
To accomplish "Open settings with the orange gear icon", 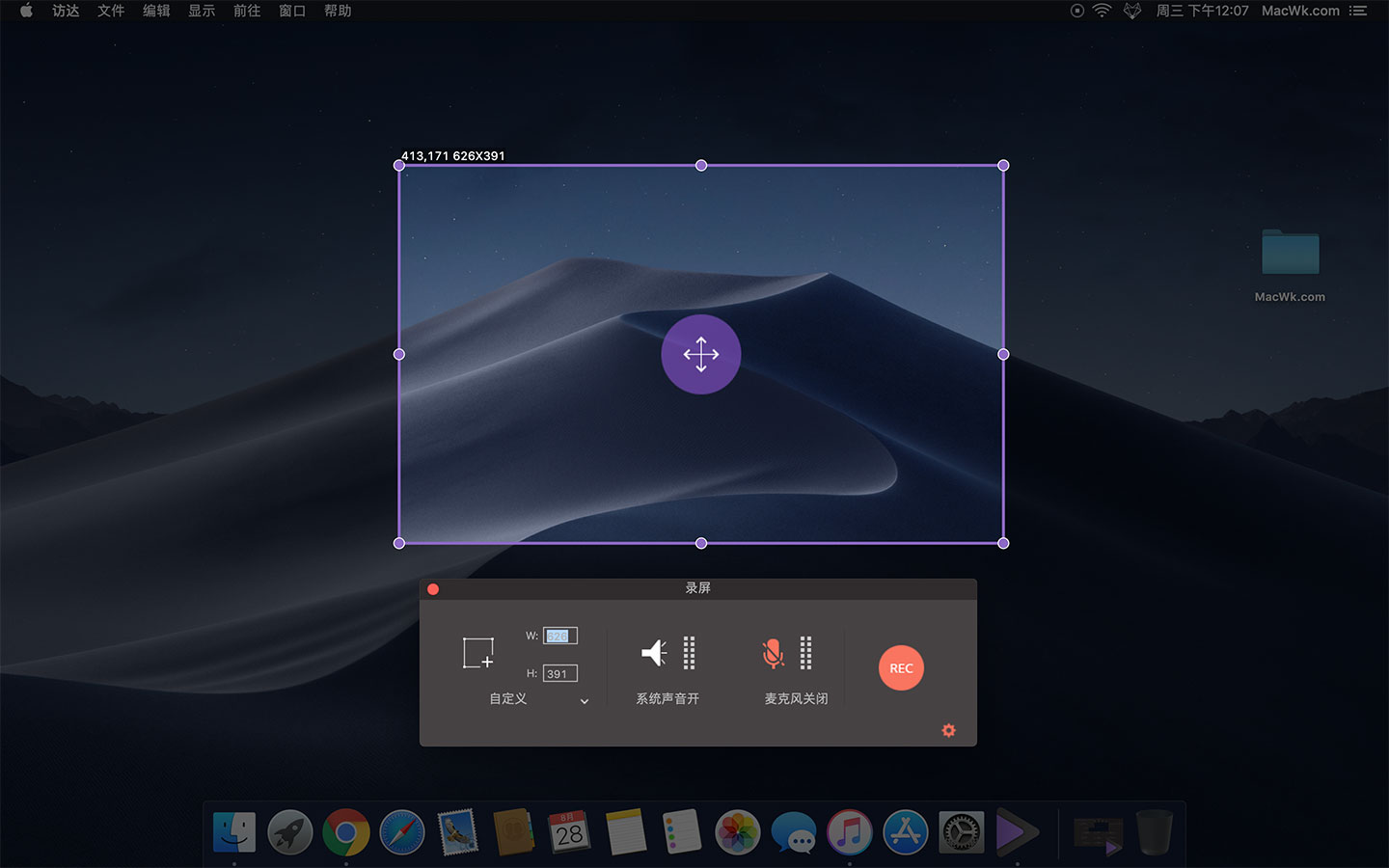I will [948, 730].
